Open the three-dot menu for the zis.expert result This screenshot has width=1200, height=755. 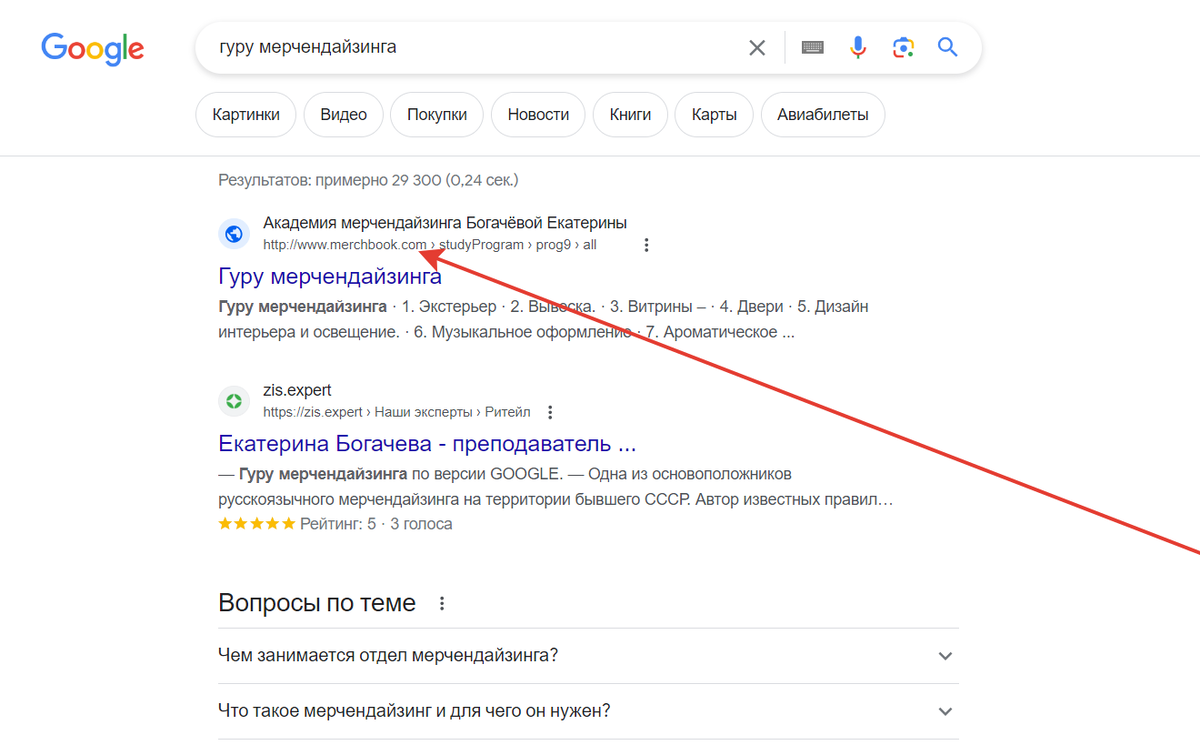pos(550,411)
